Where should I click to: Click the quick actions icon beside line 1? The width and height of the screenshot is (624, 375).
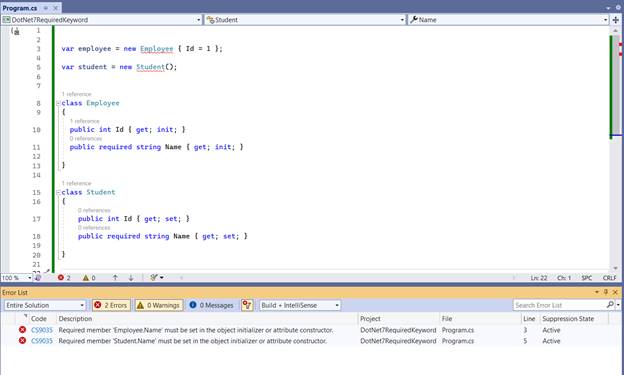click(16, 31)
